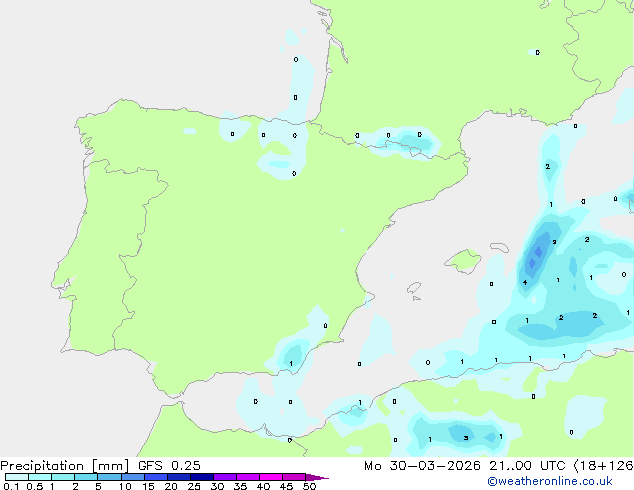Pick the 0.1–0.5 mm lightest cyan legend swatch

pos(17,477)
